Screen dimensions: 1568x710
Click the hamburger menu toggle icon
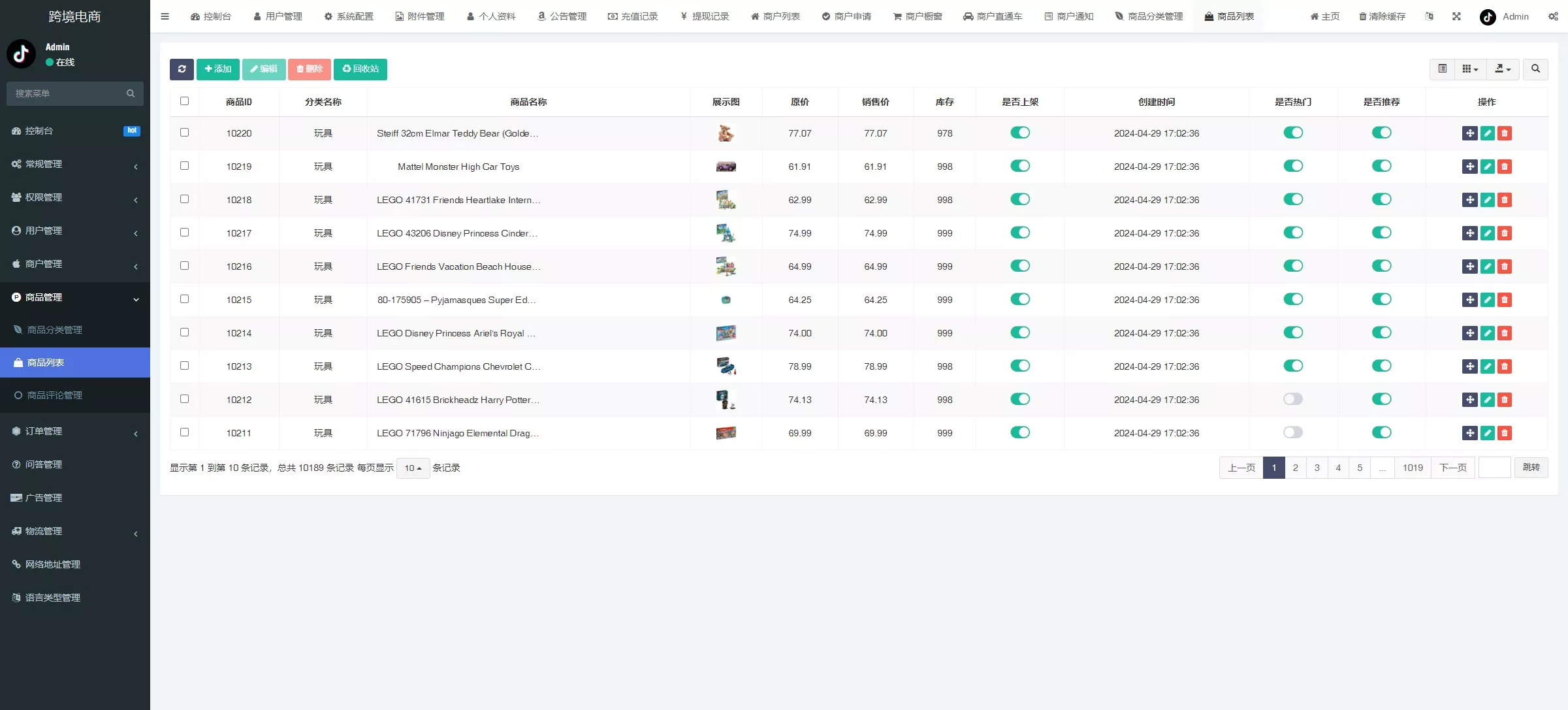(165, 16)
